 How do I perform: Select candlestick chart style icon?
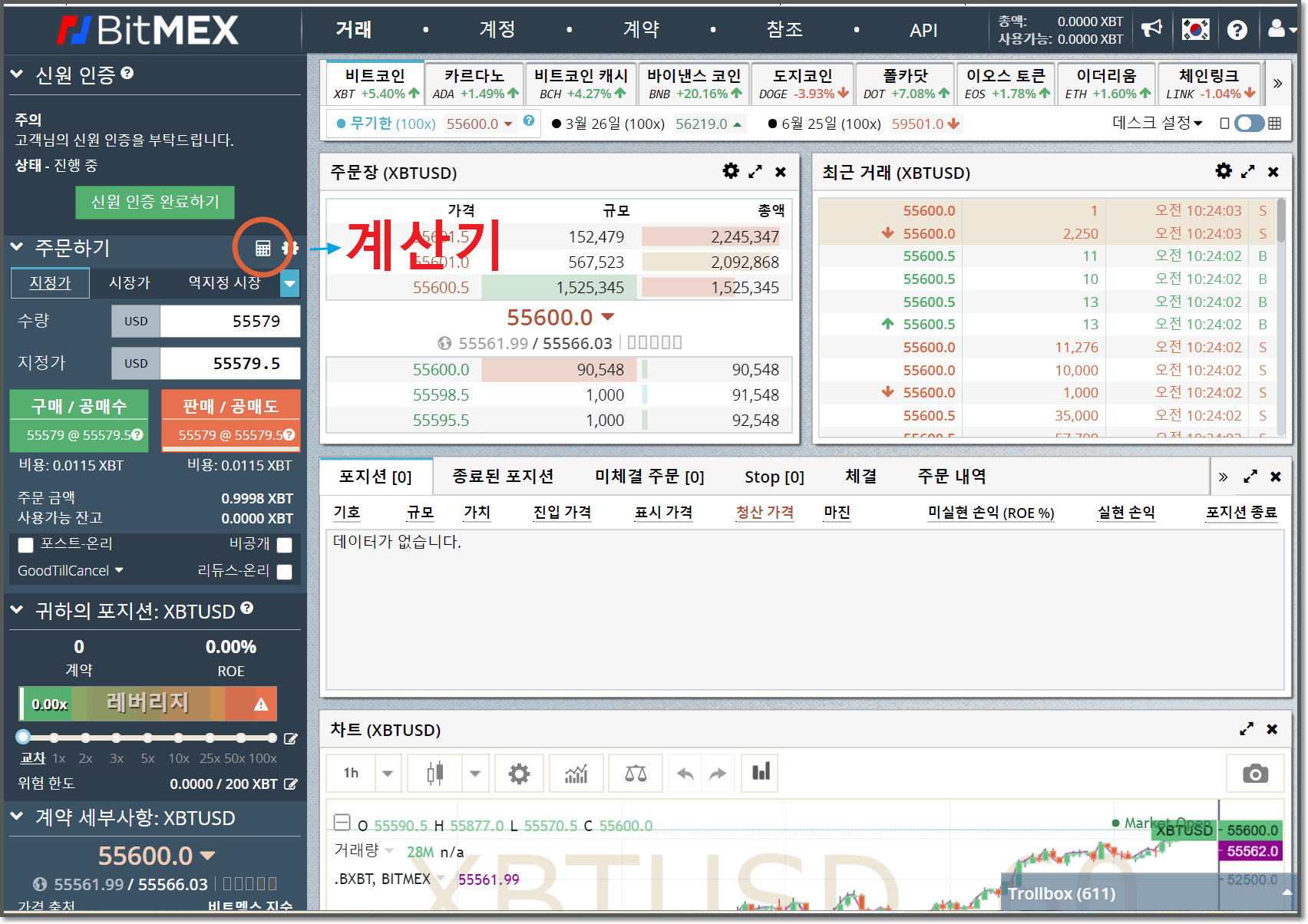tap(435, 773)
